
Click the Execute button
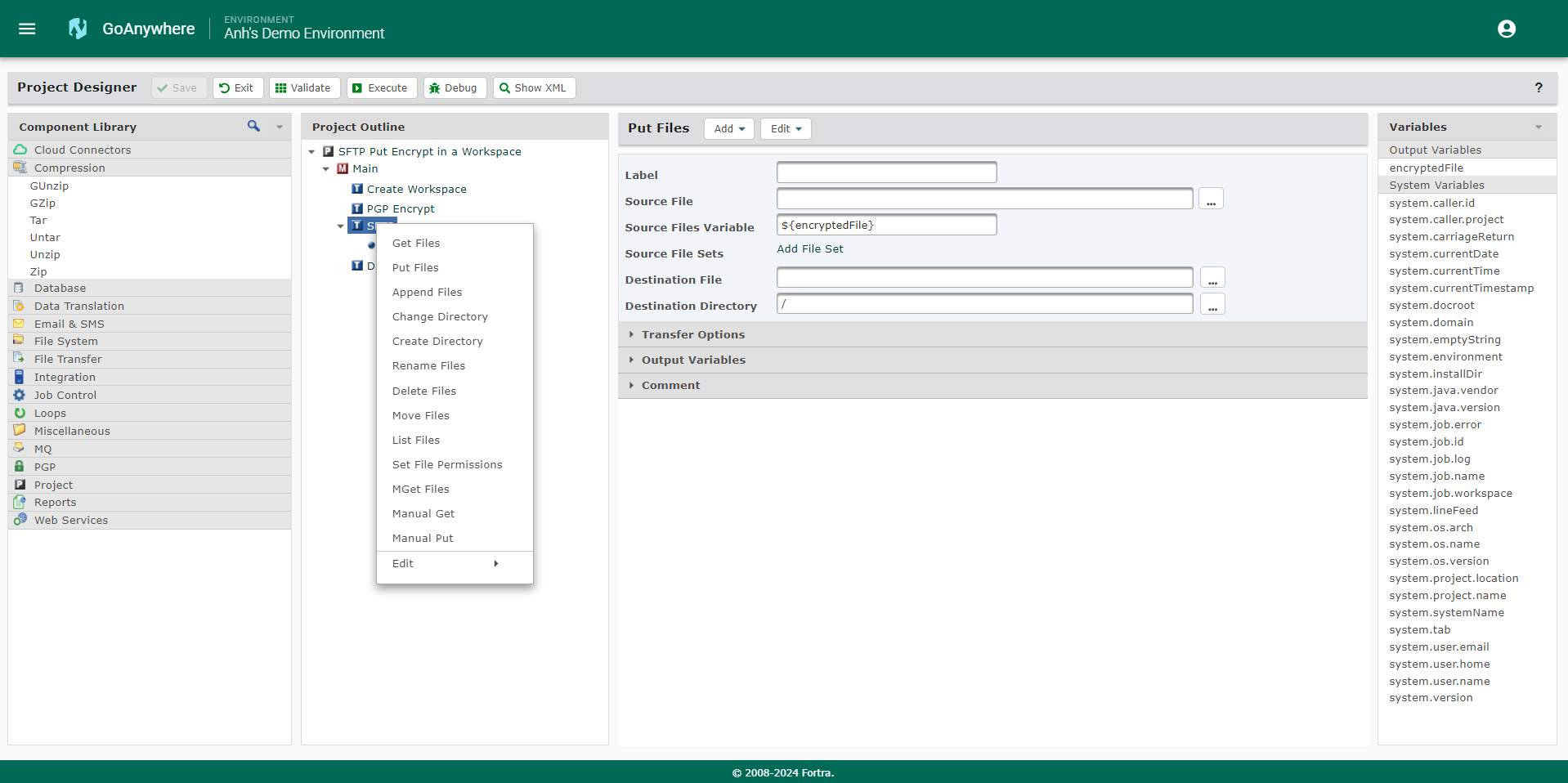381,87
